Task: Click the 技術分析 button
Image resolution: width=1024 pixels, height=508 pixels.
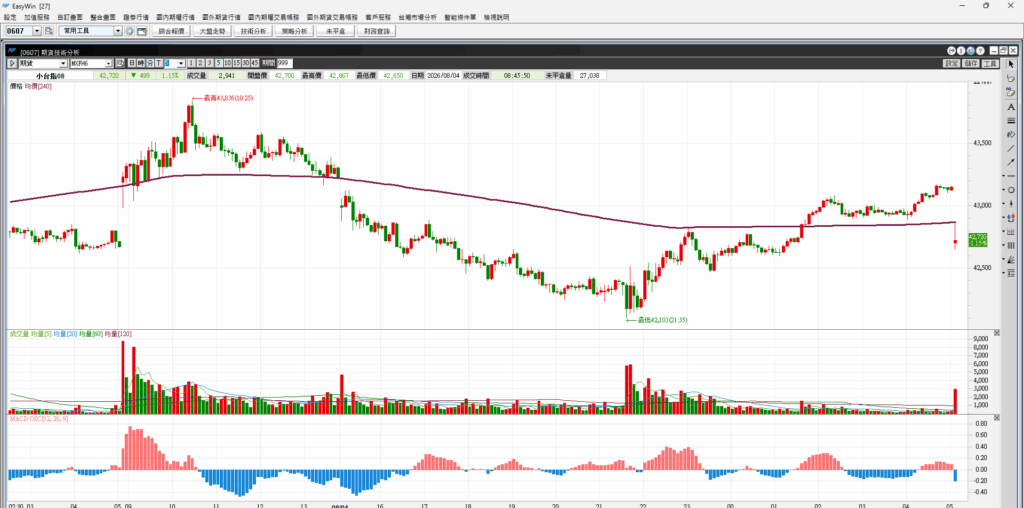Action: (x=251, y=31)
